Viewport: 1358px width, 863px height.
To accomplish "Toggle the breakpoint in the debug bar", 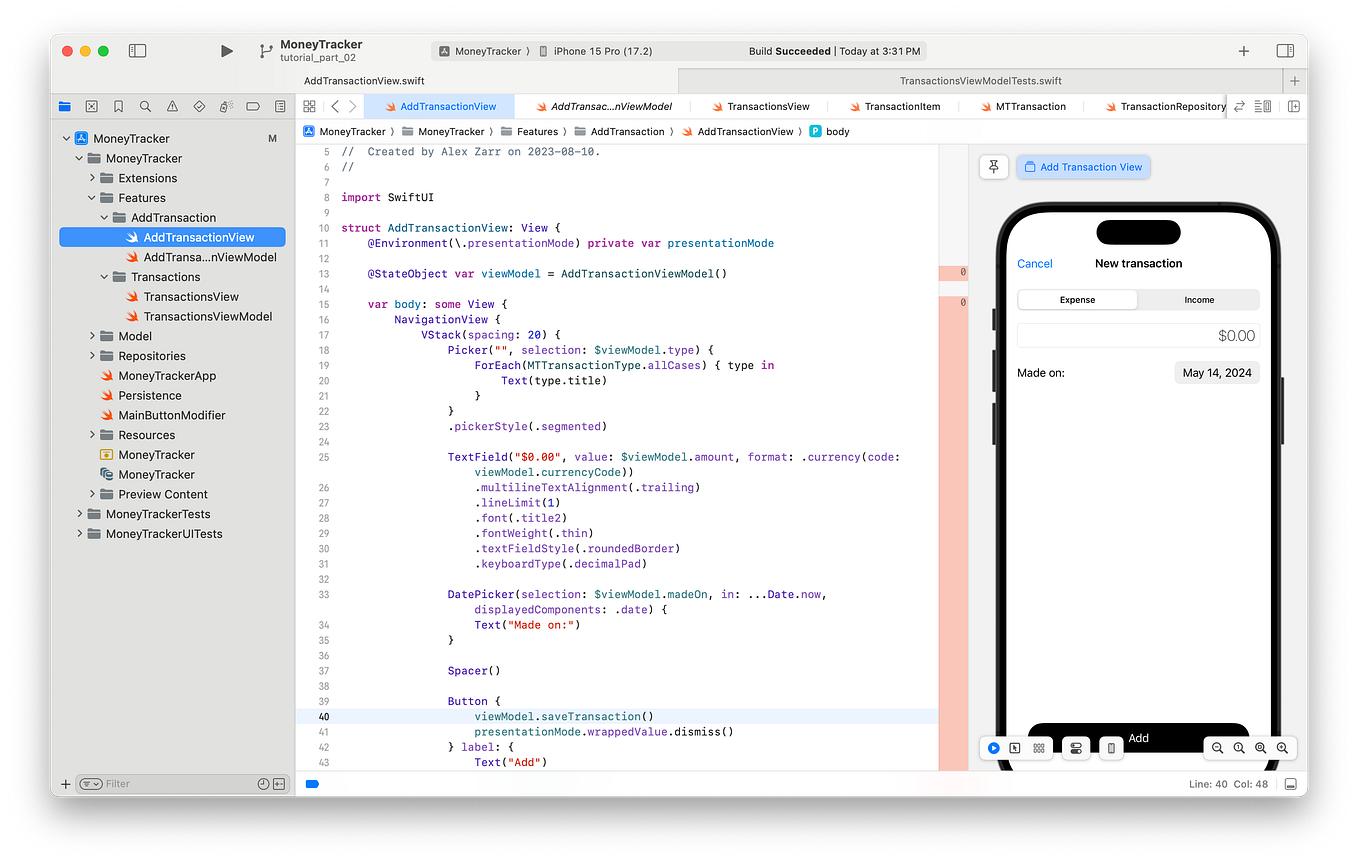I will click(x=312, y=783).
